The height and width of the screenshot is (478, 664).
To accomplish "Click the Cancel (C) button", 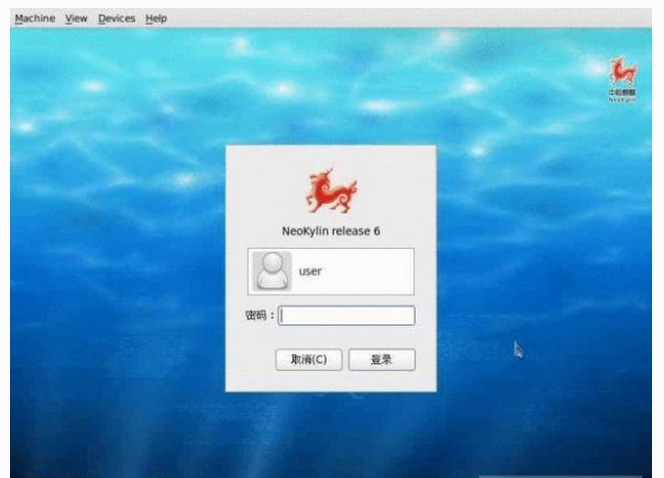I will 309,360.
